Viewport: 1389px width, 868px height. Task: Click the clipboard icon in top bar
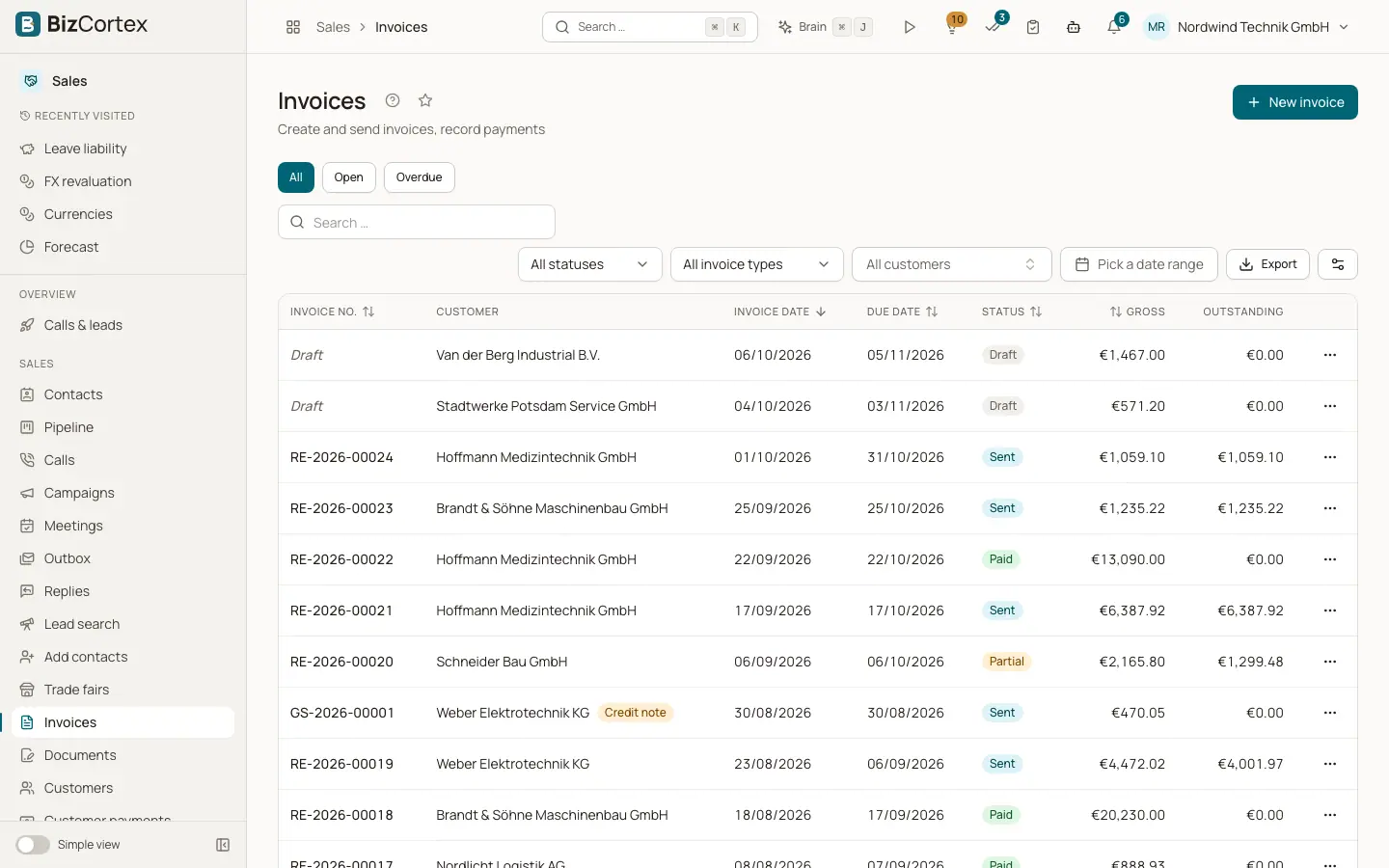(x=1033, y=27)
